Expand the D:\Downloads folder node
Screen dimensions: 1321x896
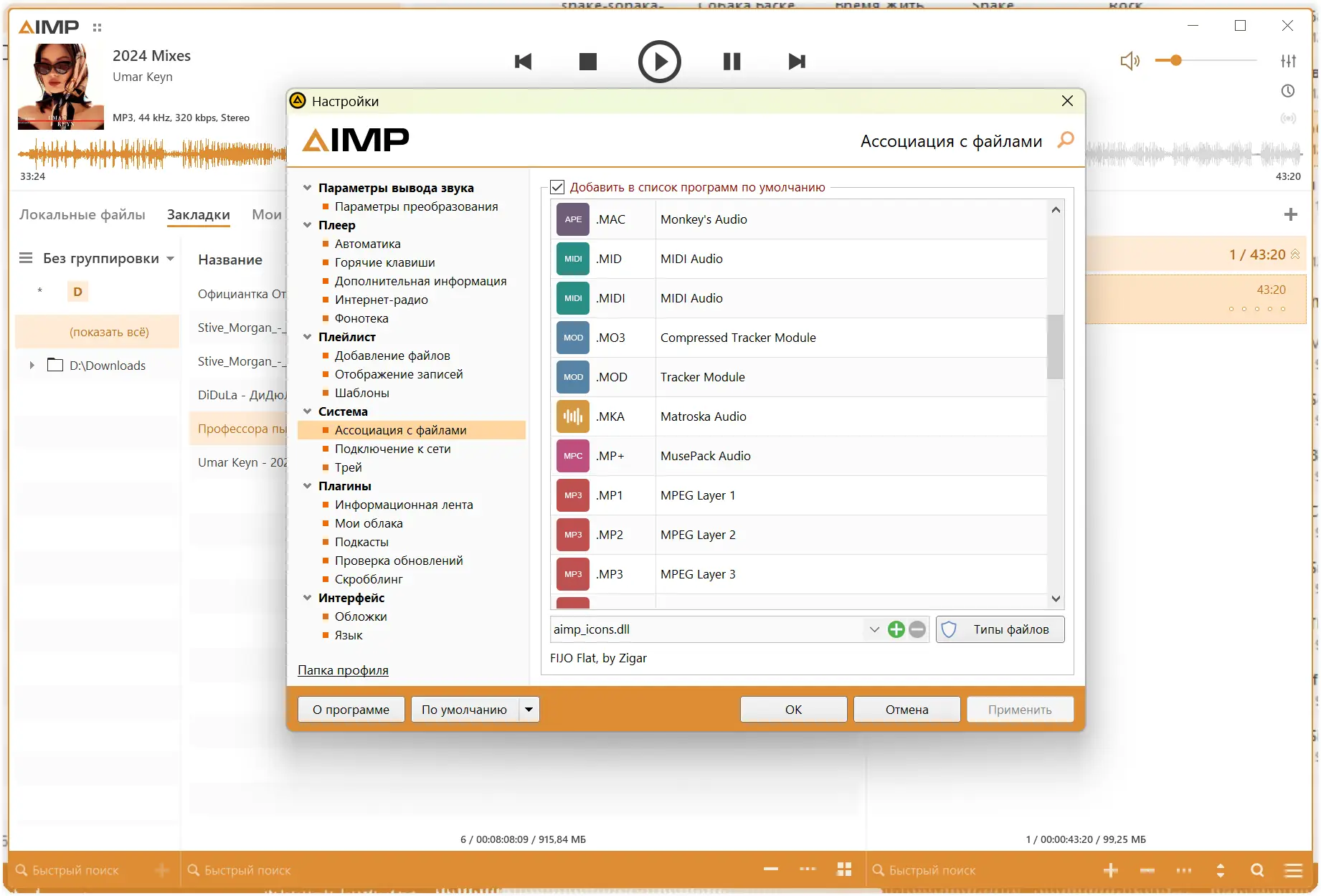click(x=32, y=365)
